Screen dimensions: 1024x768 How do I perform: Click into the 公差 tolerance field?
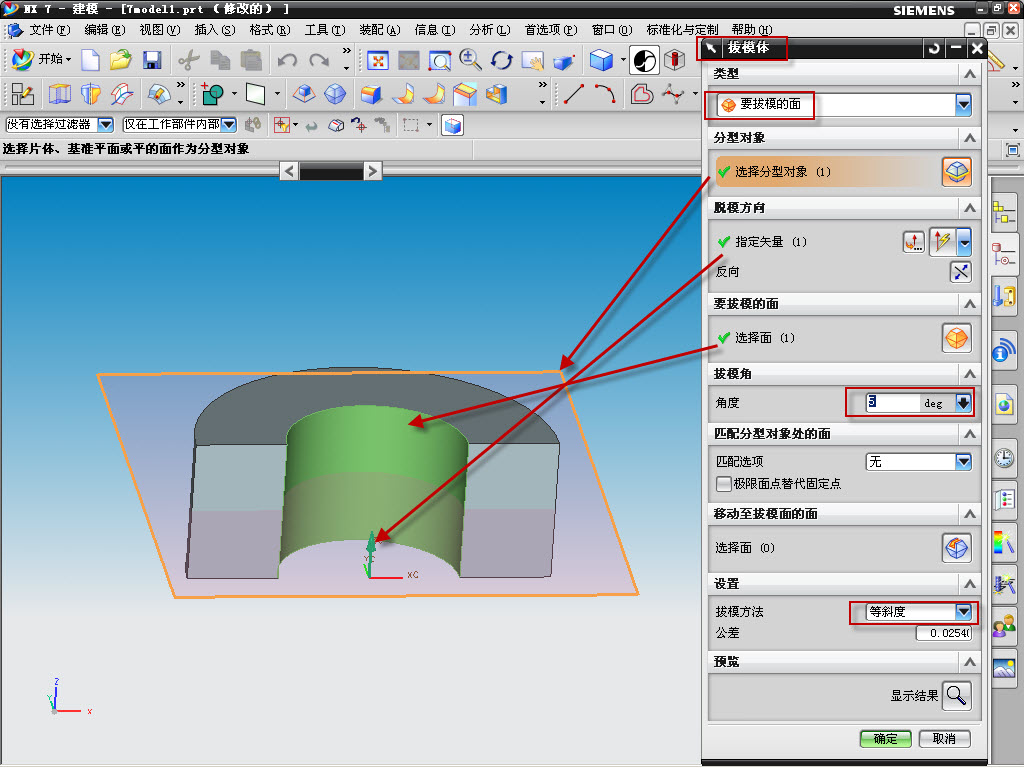coord(943,633)
